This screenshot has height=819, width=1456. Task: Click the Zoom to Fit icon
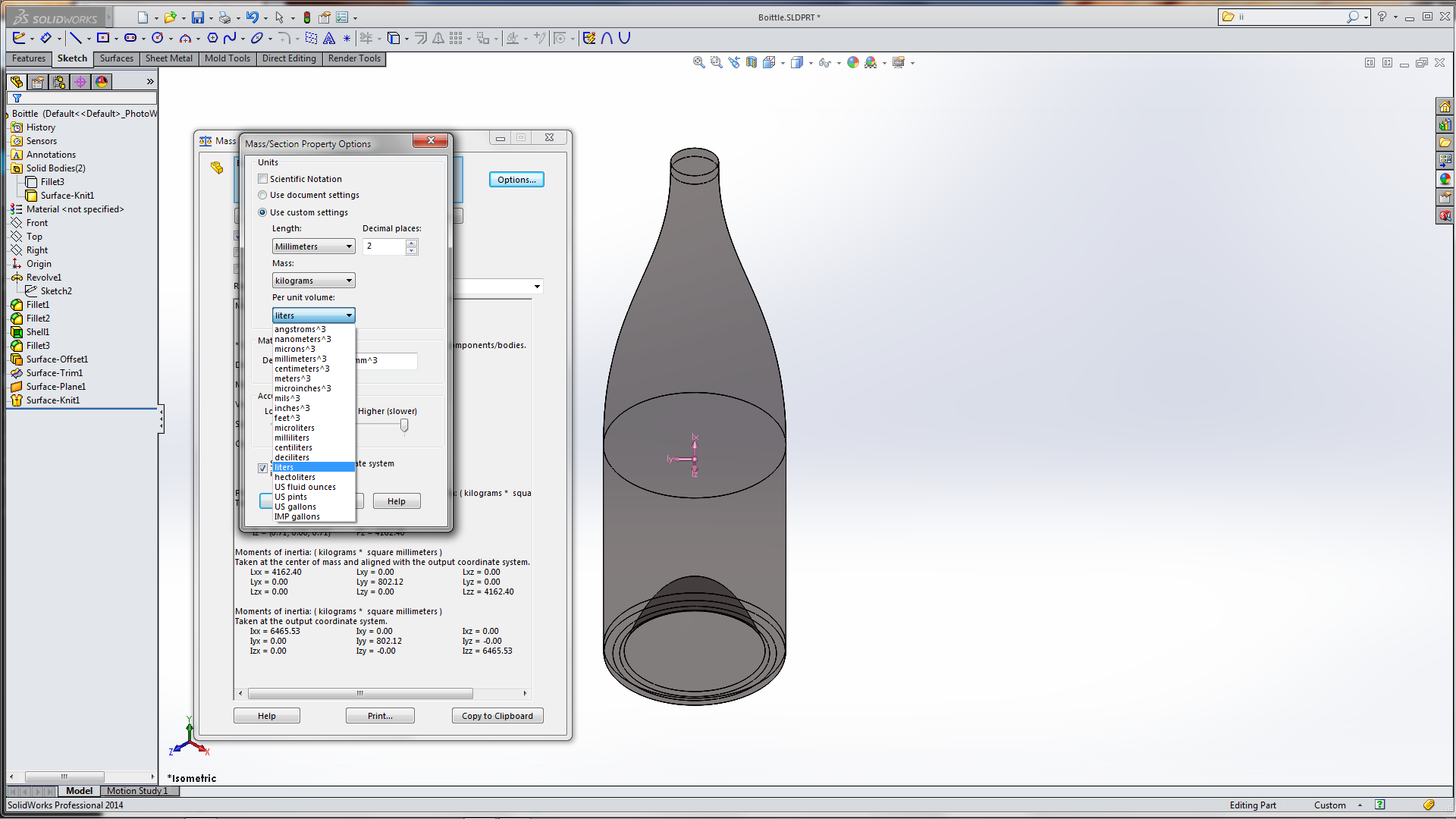click(x=698, y=62)
